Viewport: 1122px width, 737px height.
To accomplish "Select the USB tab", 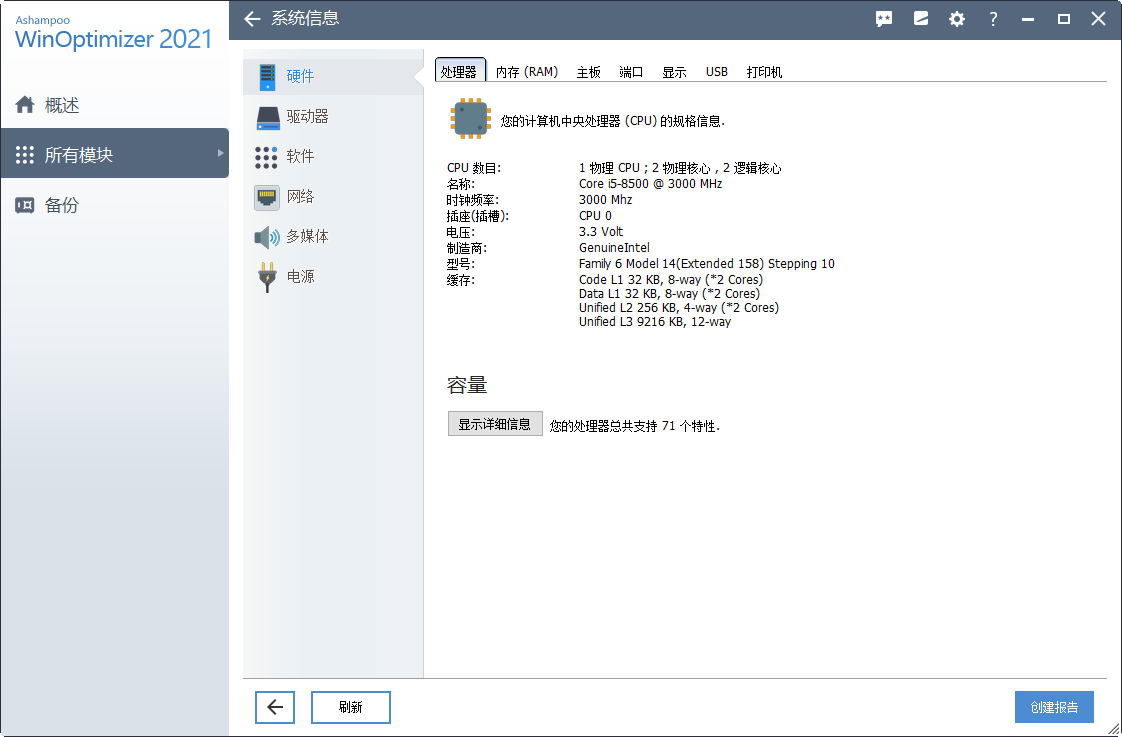I will [x=717, y=72].
